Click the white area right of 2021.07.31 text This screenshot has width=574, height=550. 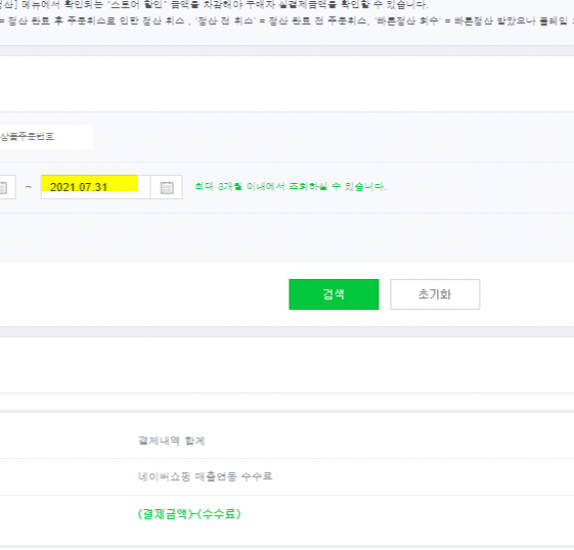(x=144, y=187)
